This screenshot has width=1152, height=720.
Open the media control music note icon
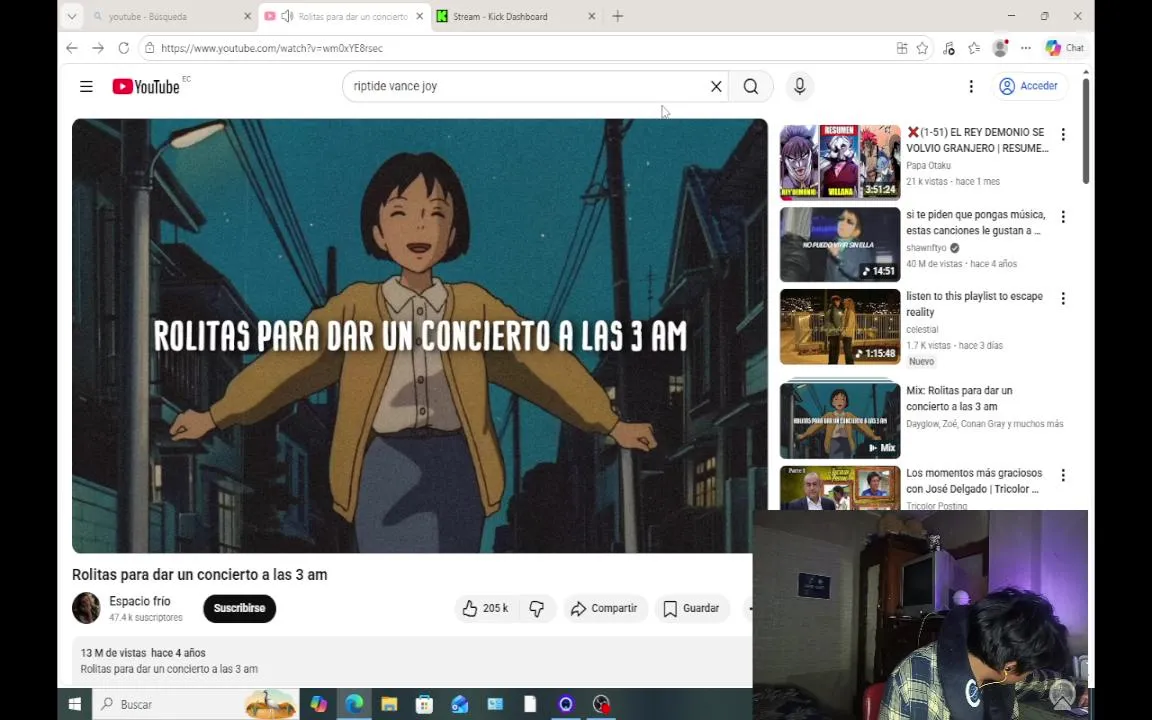(948, 48)
